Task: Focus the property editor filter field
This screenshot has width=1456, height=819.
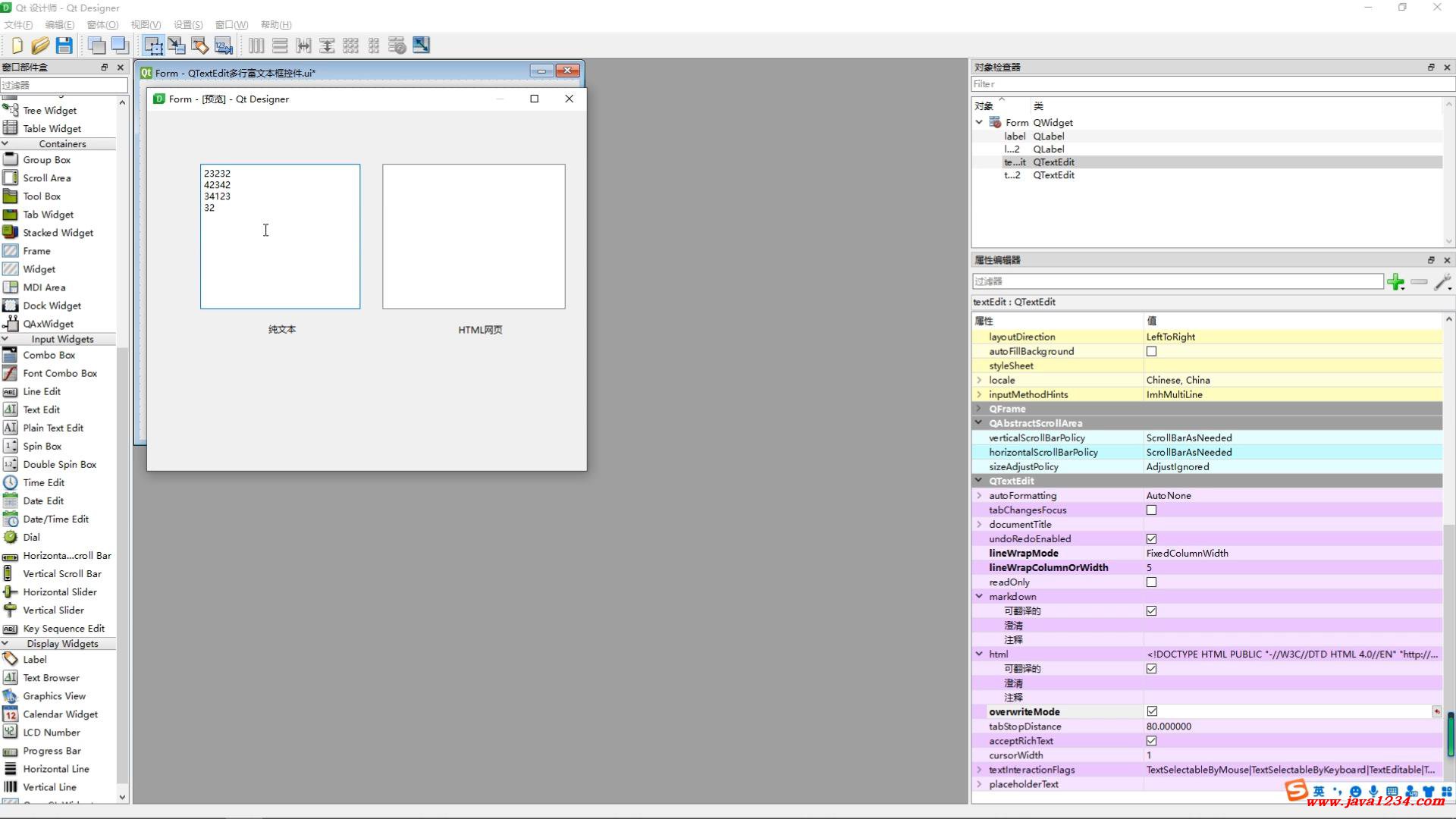Action: pos(1178,281)
